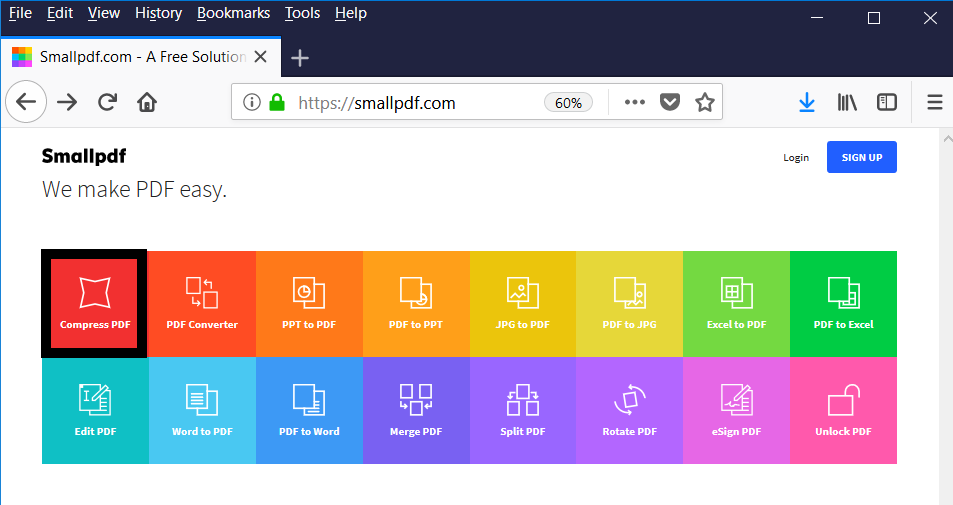Open the PDF to Word tile
The height and width of the screenshot is (505, 953).
coord(309,411)
